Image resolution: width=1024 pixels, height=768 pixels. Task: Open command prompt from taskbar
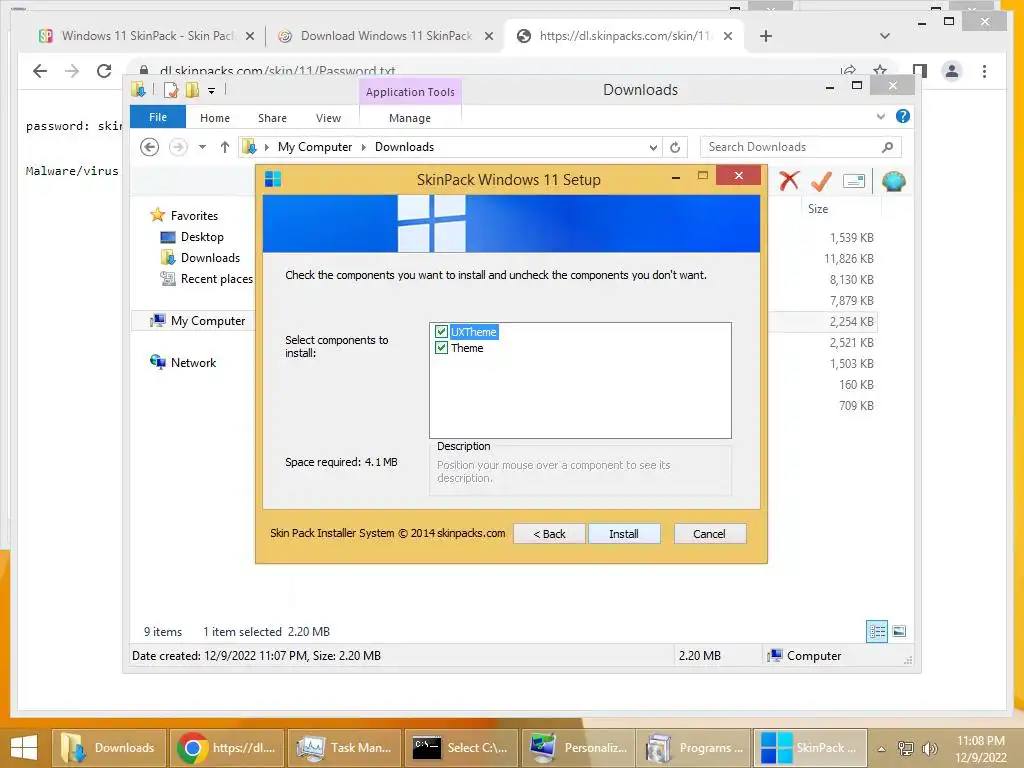(x=460, y=748)
